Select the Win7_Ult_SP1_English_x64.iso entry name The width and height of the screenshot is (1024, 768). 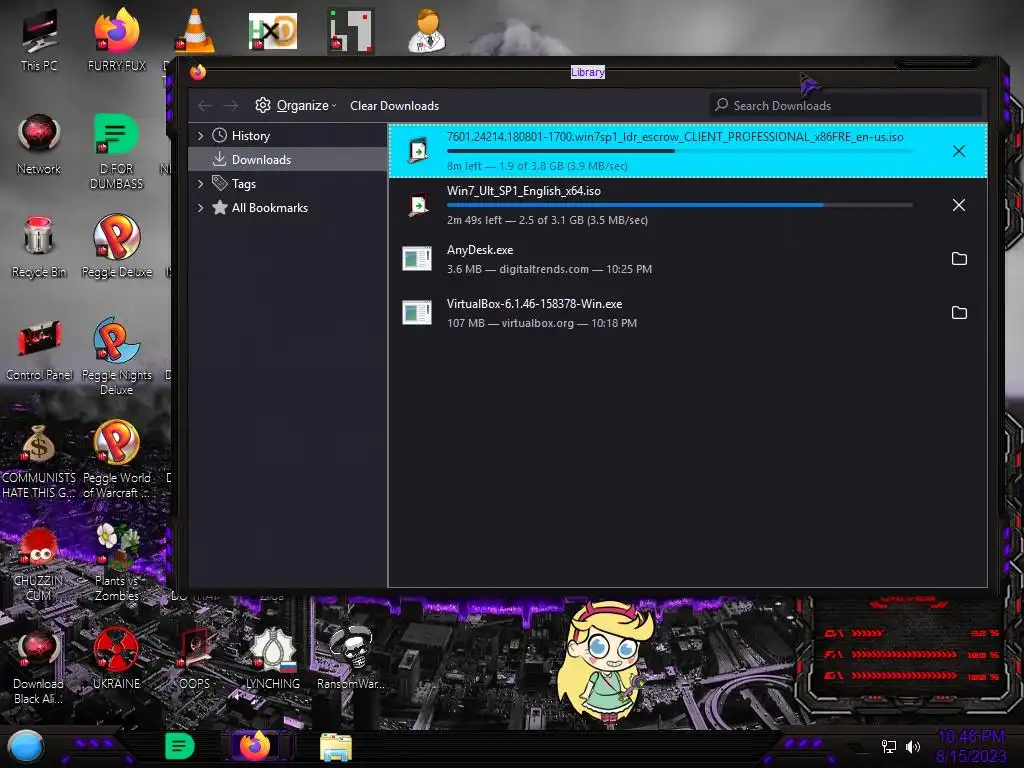click(x=524, y=191)
